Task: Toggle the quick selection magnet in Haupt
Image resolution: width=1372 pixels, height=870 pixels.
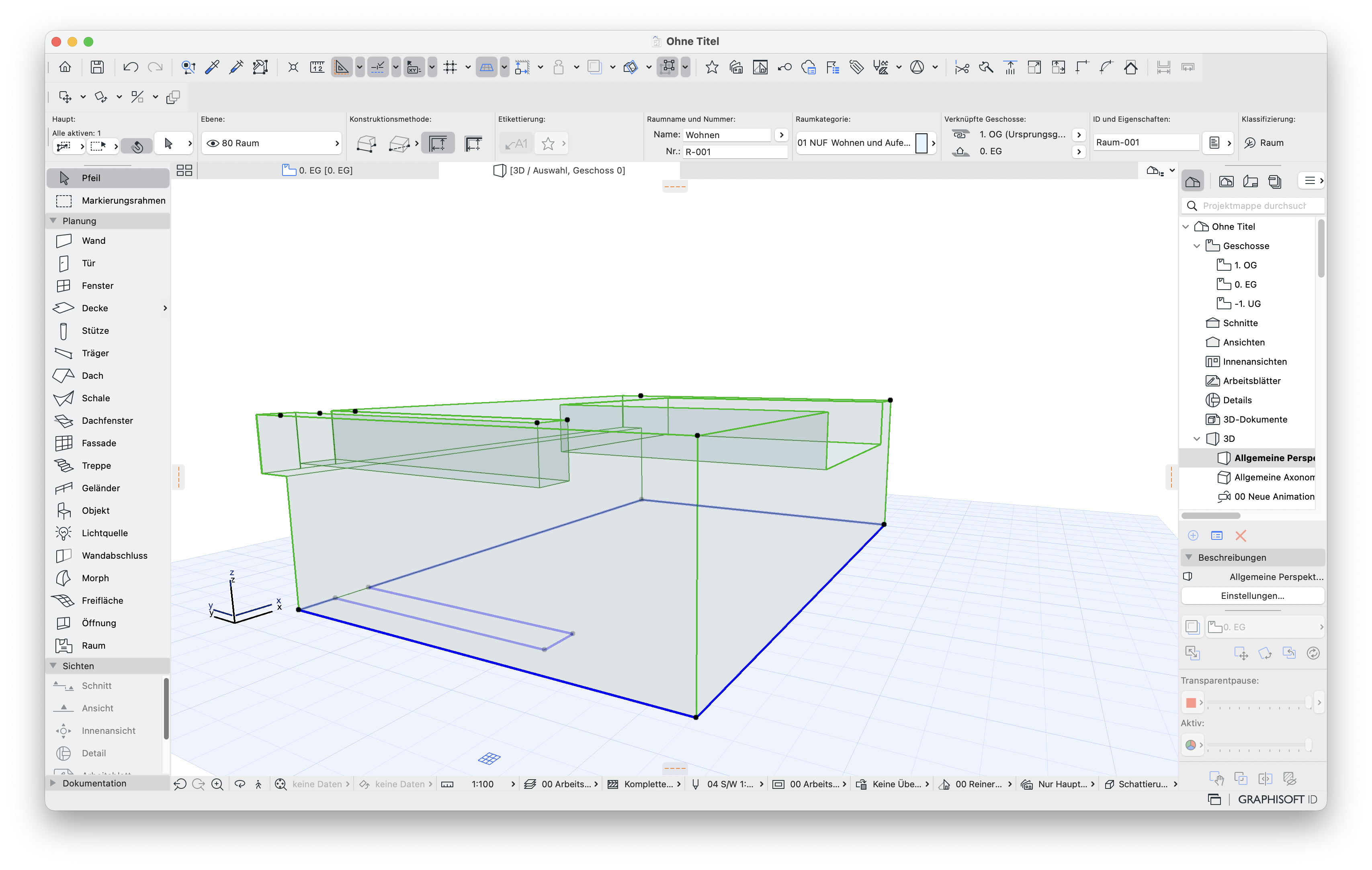Action: 137,146
